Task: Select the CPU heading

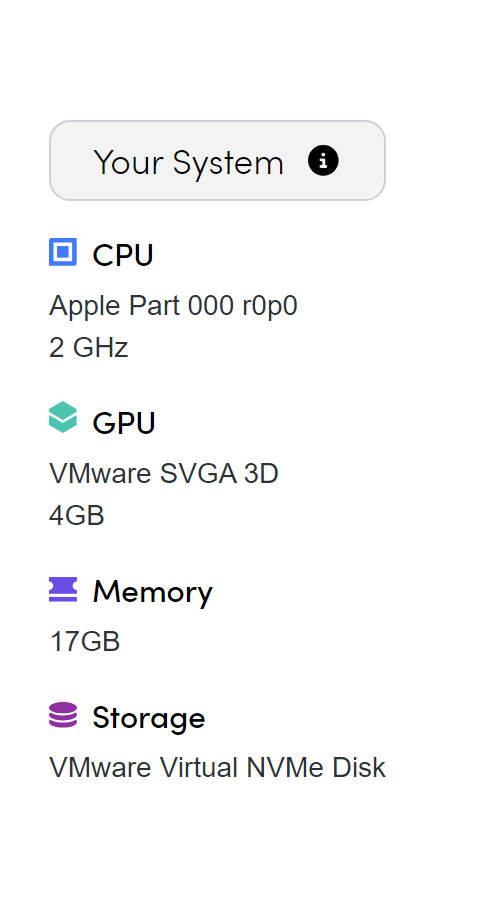Action: tap(123, 255)
